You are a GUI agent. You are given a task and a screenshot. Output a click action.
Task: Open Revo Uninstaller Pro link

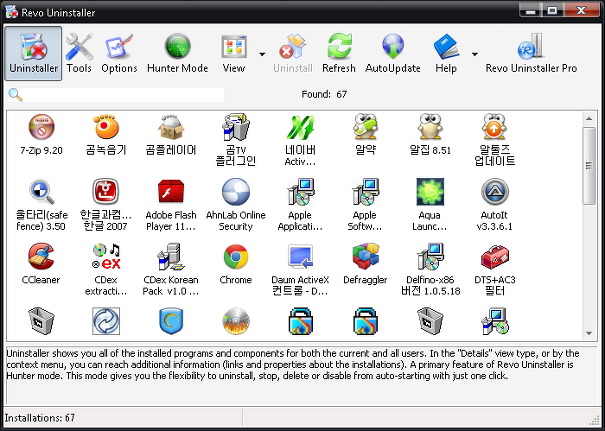coord(531,53)
